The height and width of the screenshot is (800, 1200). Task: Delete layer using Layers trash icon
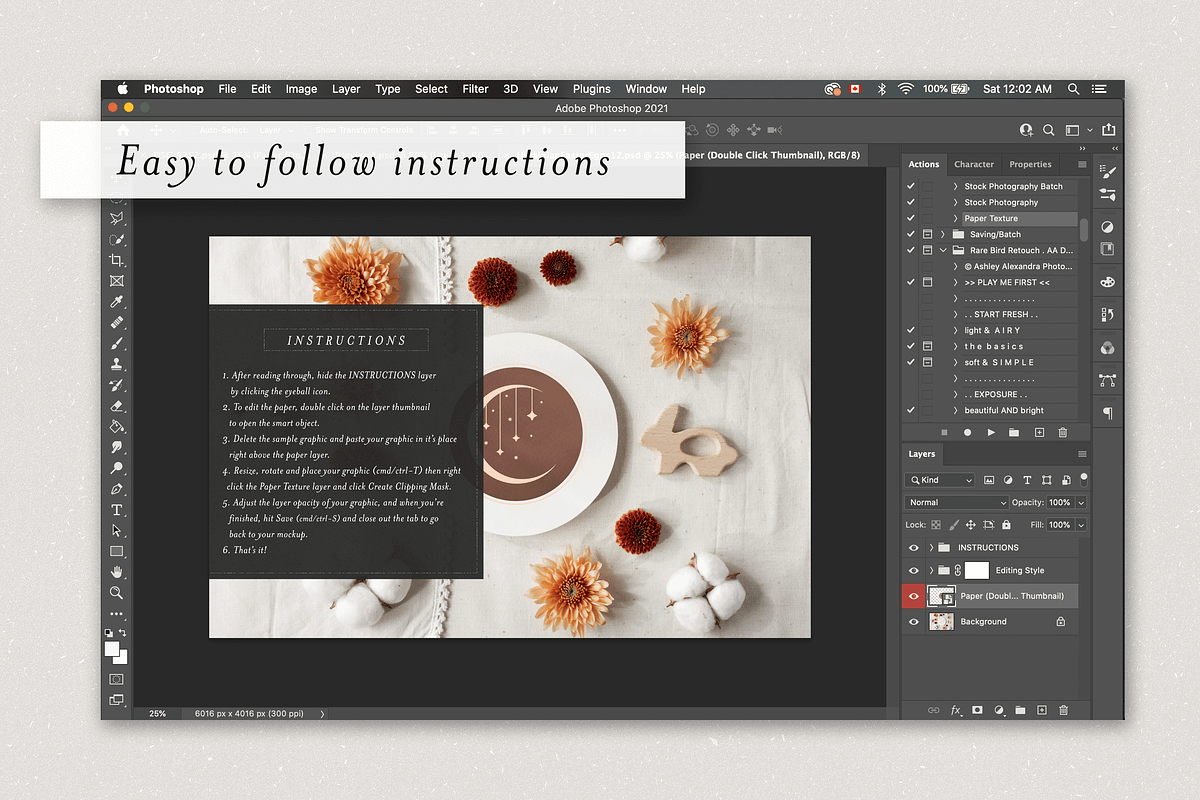(x=1063, y=710)
